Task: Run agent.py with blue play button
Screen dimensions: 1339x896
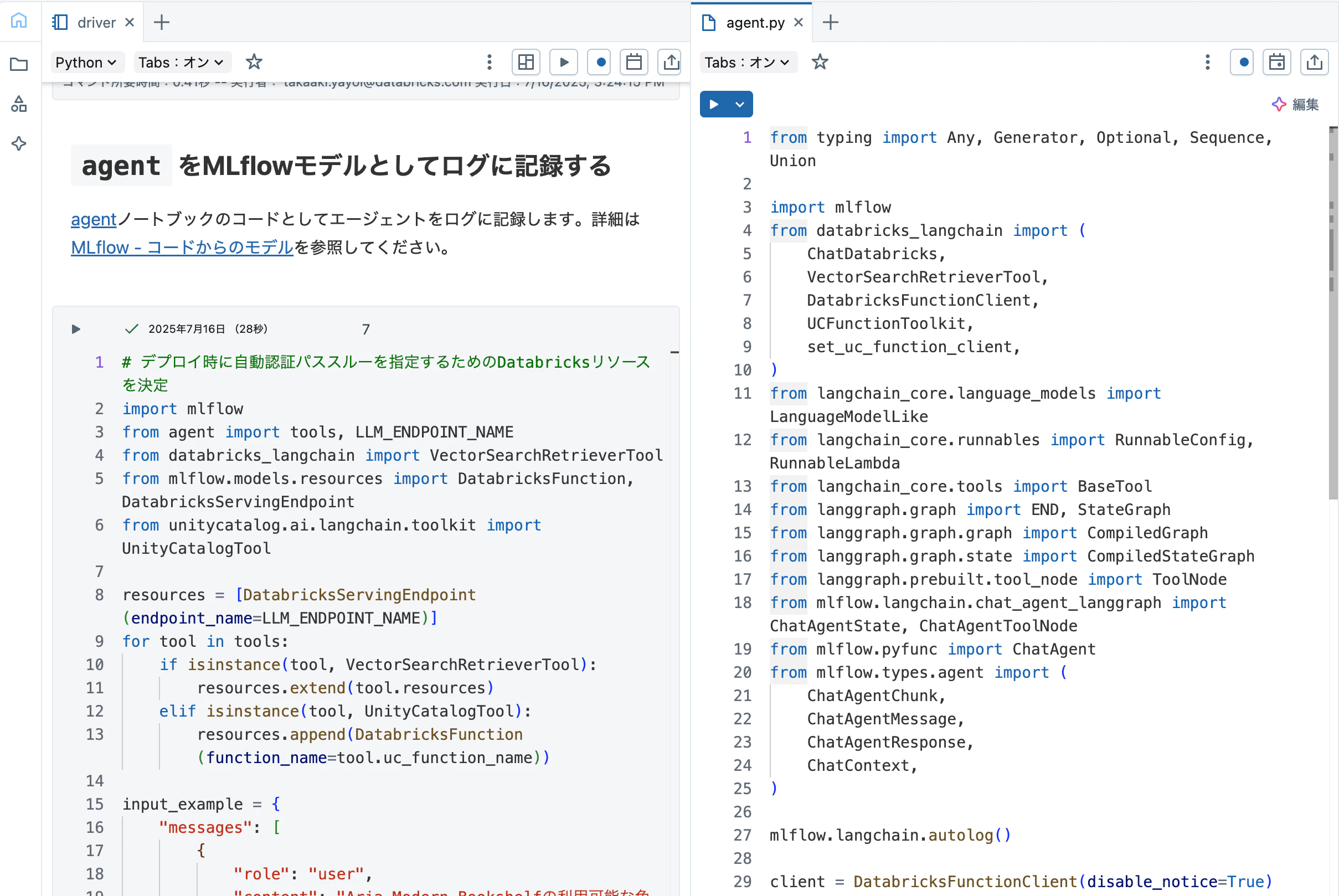Action: tap(713, 104)
